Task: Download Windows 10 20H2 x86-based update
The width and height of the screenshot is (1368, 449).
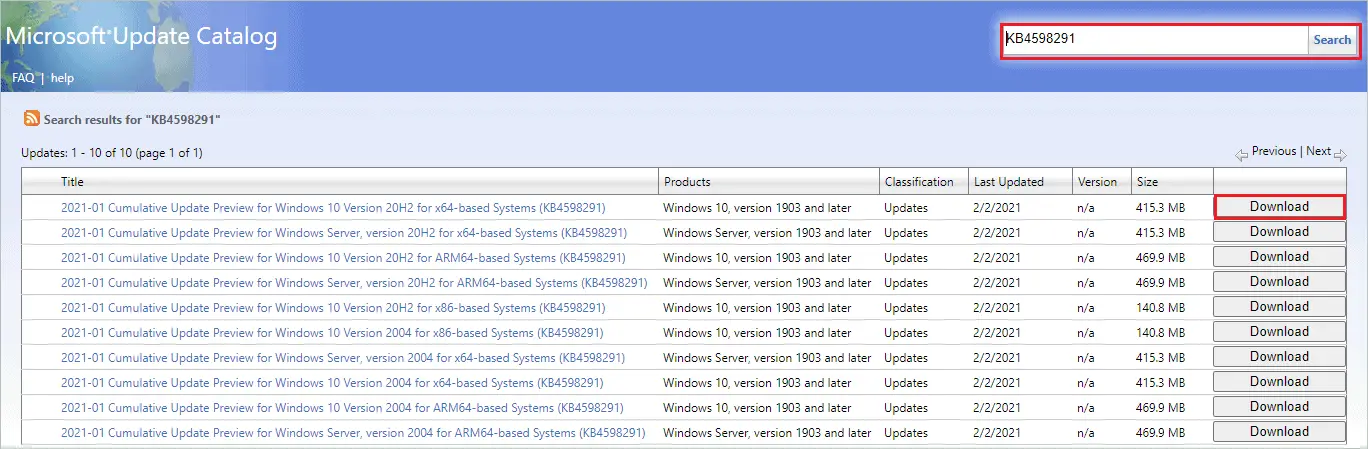Action: [x=1279, y=307]
